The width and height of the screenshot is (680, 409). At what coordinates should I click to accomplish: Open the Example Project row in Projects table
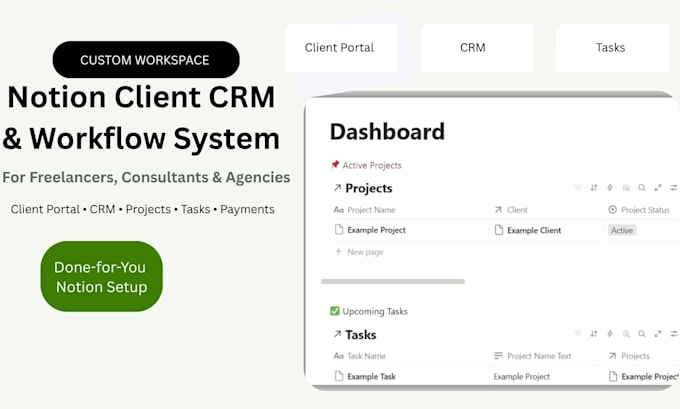376,230
